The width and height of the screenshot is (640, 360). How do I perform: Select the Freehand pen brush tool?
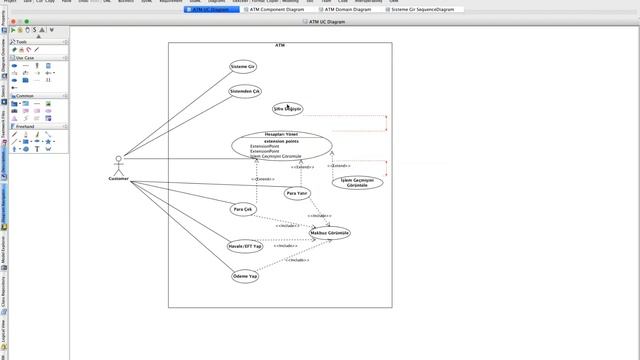click(x=37, y=134)
